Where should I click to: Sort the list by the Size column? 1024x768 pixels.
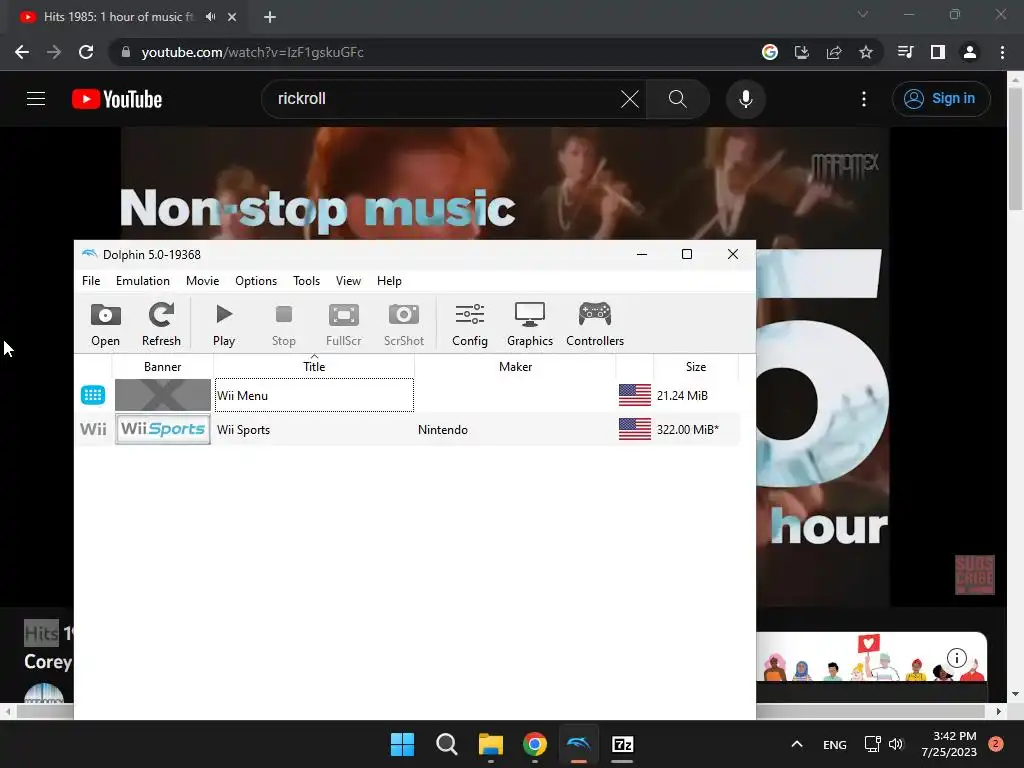pyautogui.click(x=696, y=366)
